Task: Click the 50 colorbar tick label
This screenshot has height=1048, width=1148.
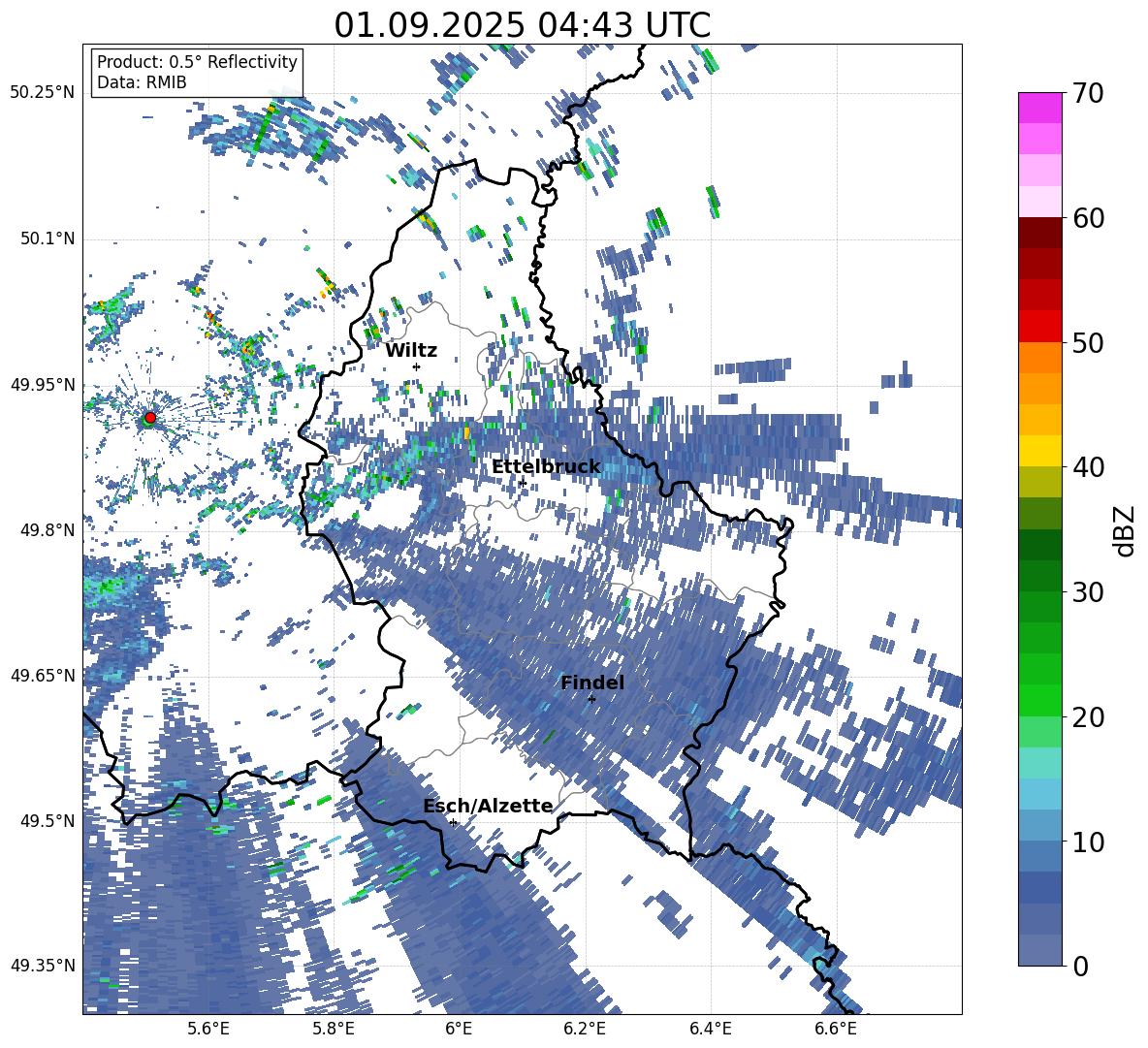Action: click(x=1089, y=342)
